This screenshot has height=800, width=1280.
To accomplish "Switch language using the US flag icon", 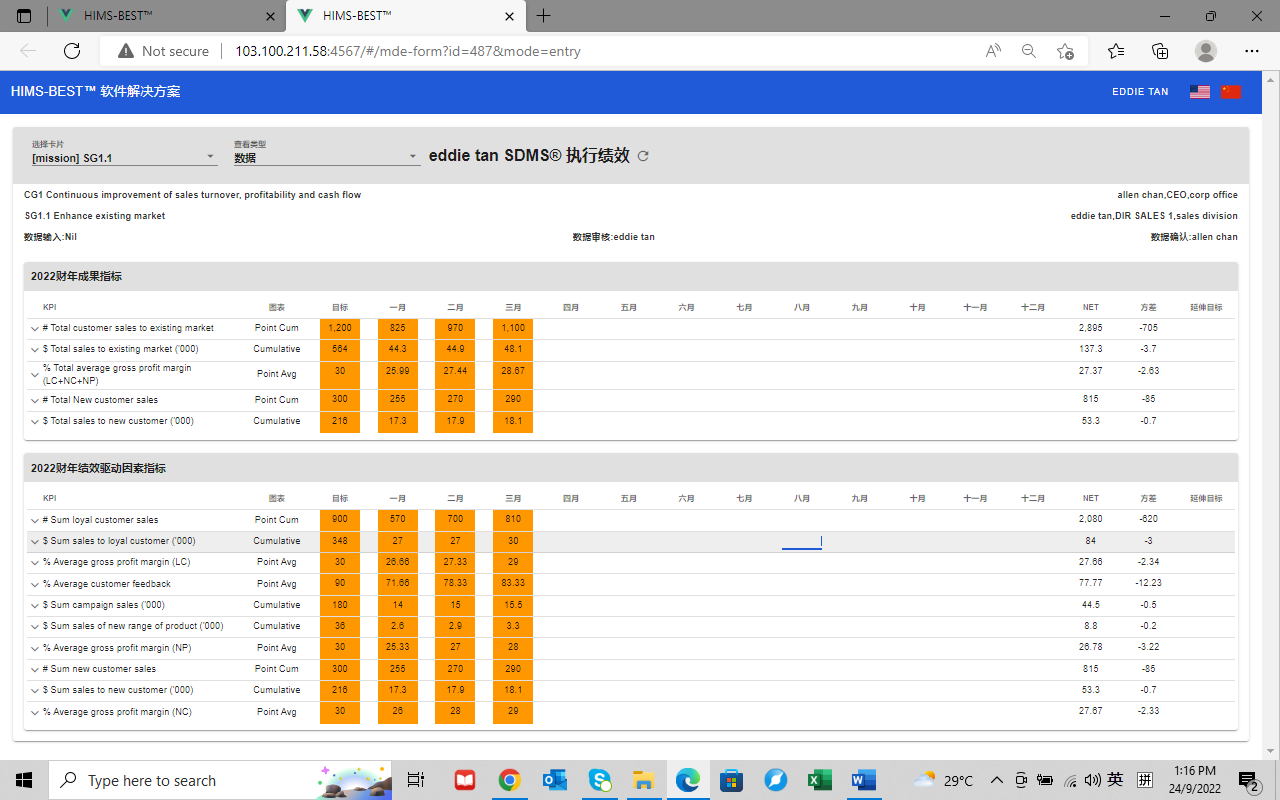I will [1199, 92].
